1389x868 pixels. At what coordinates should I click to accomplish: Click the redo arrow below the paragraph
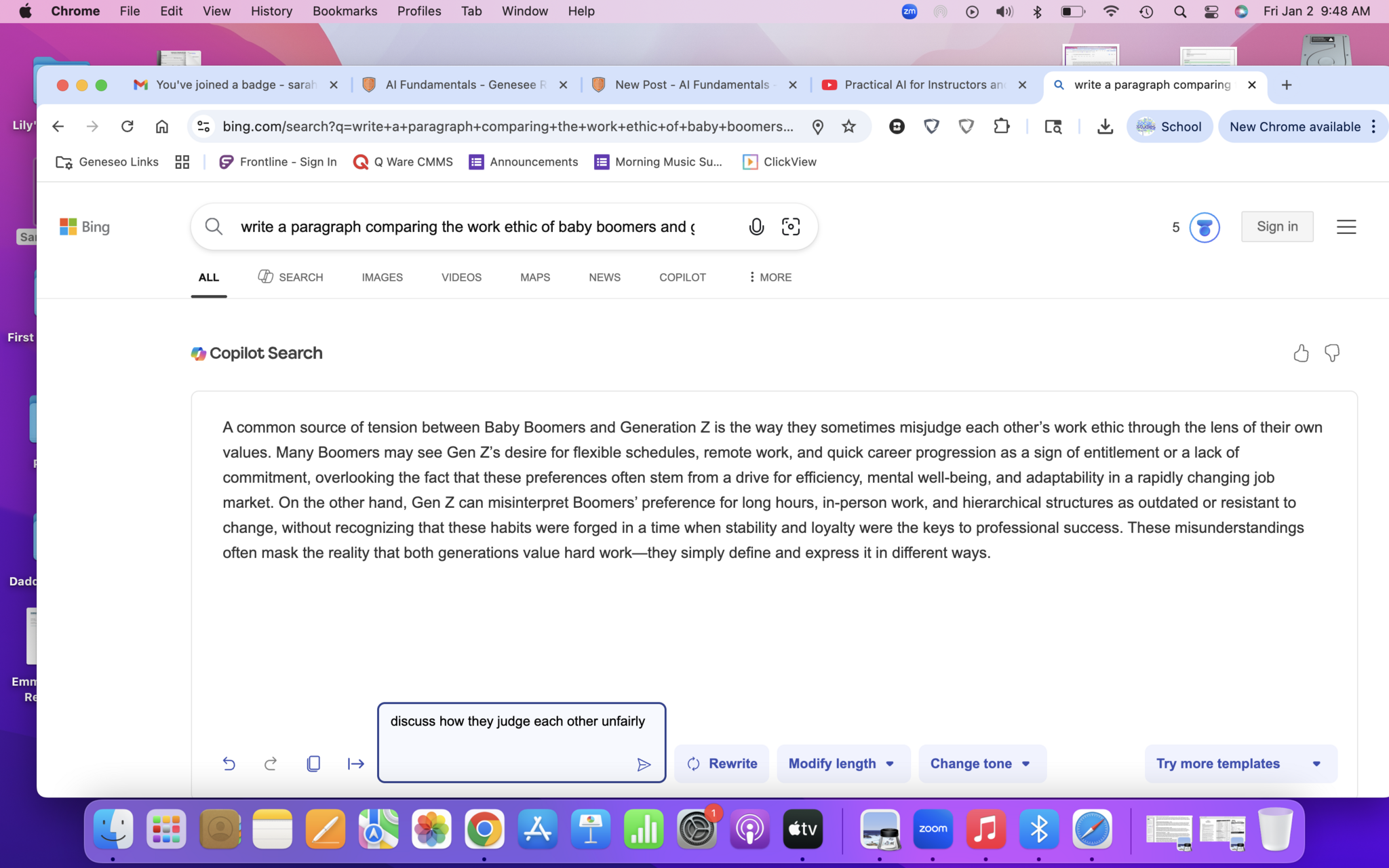[x=271, y=764]
